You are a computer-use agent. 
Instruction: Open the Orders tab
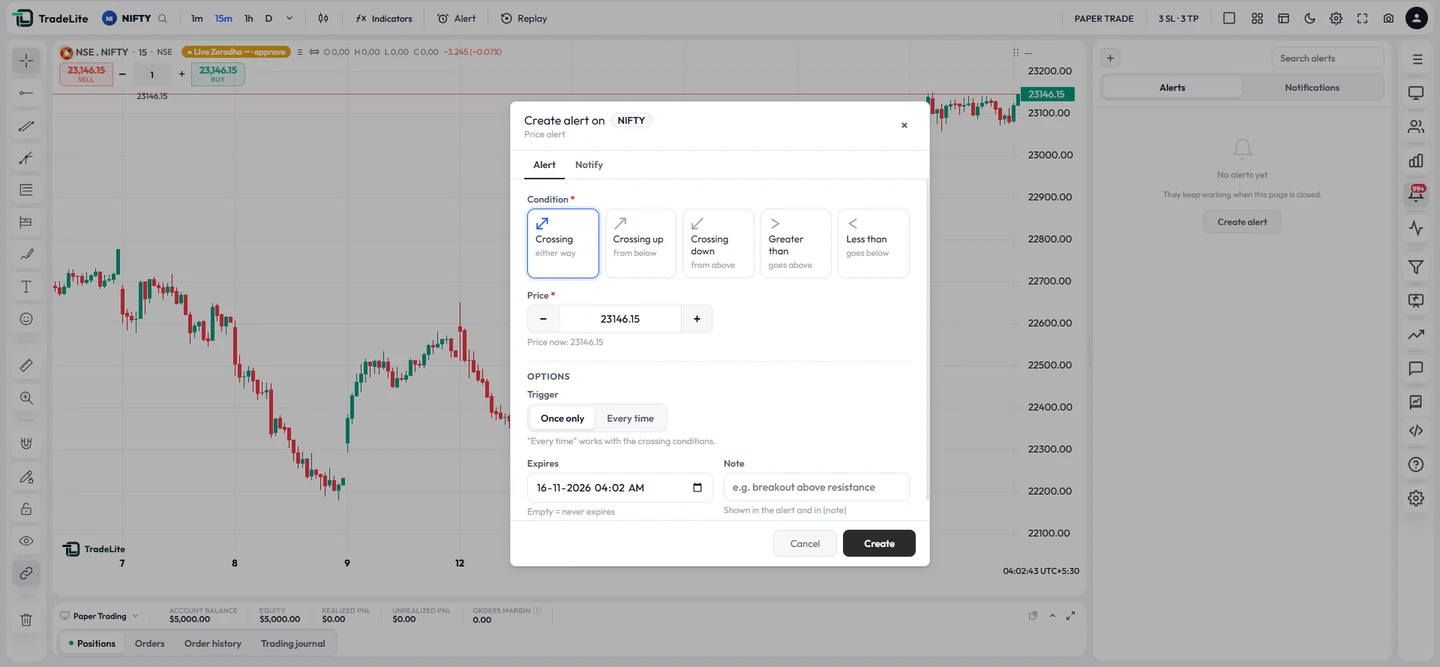tap(149, 643)
